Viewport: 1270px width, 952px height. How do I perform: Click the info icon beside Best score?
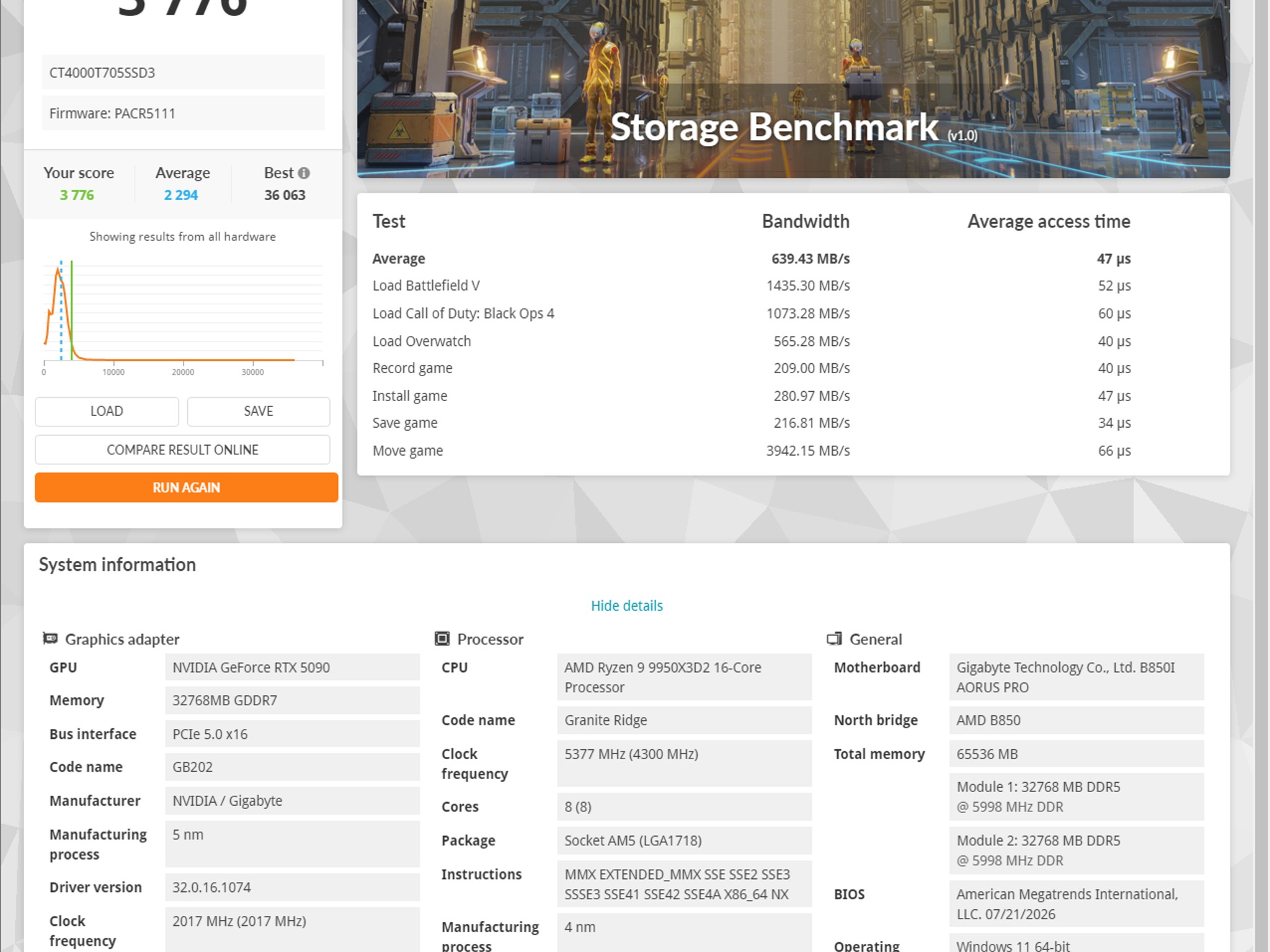[x=303, y=173]
